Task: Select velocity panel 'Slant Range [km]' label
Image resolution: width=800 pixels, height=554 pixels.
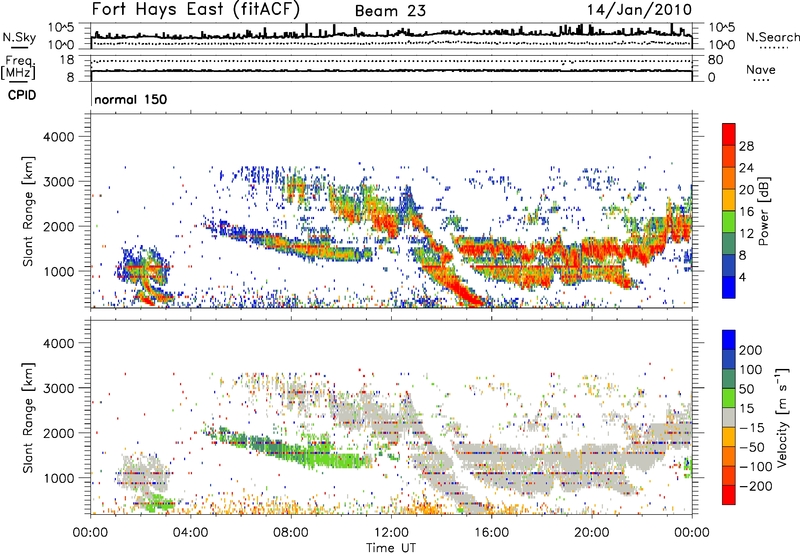Action: [x=29, y=418]
